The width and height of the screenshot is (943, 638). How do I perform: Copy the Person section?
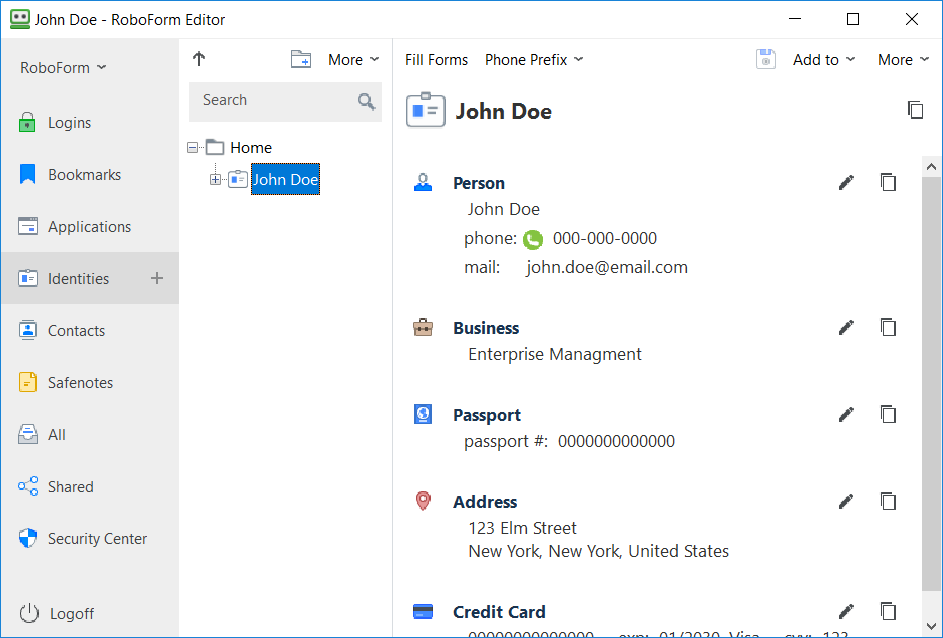[x=888, y=182]
